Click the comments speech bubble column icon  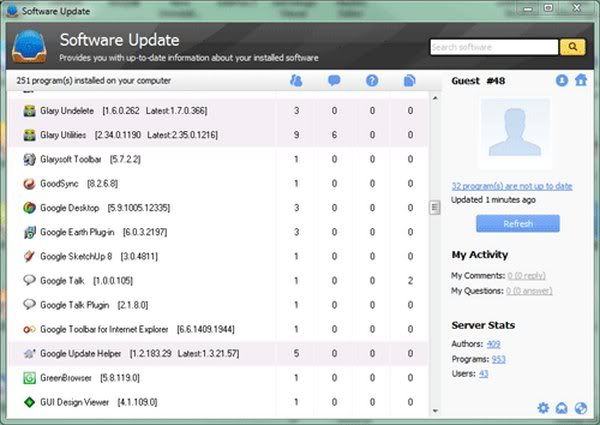click(x=334, y=80)
